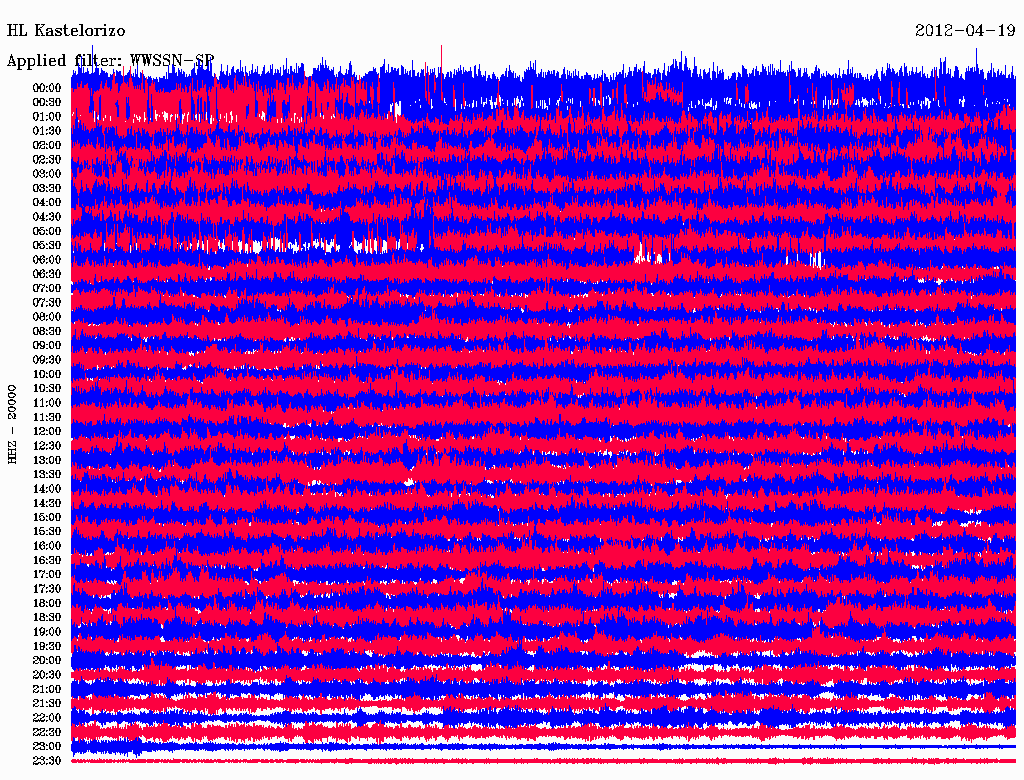Screen dimensions: 1024x780
Task: Click the 2012-04-19 date text
Action: tap(965, 31)
